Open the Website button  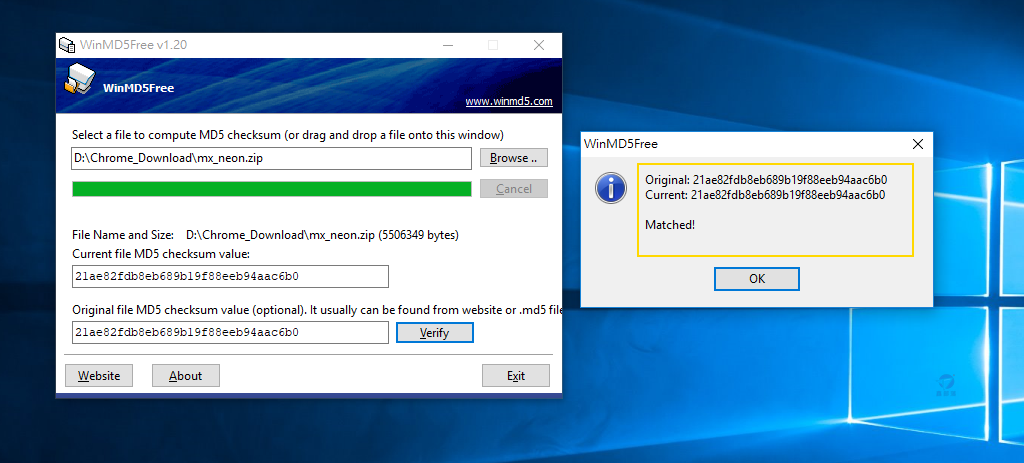pyautogui.click(x=99, y=375)
